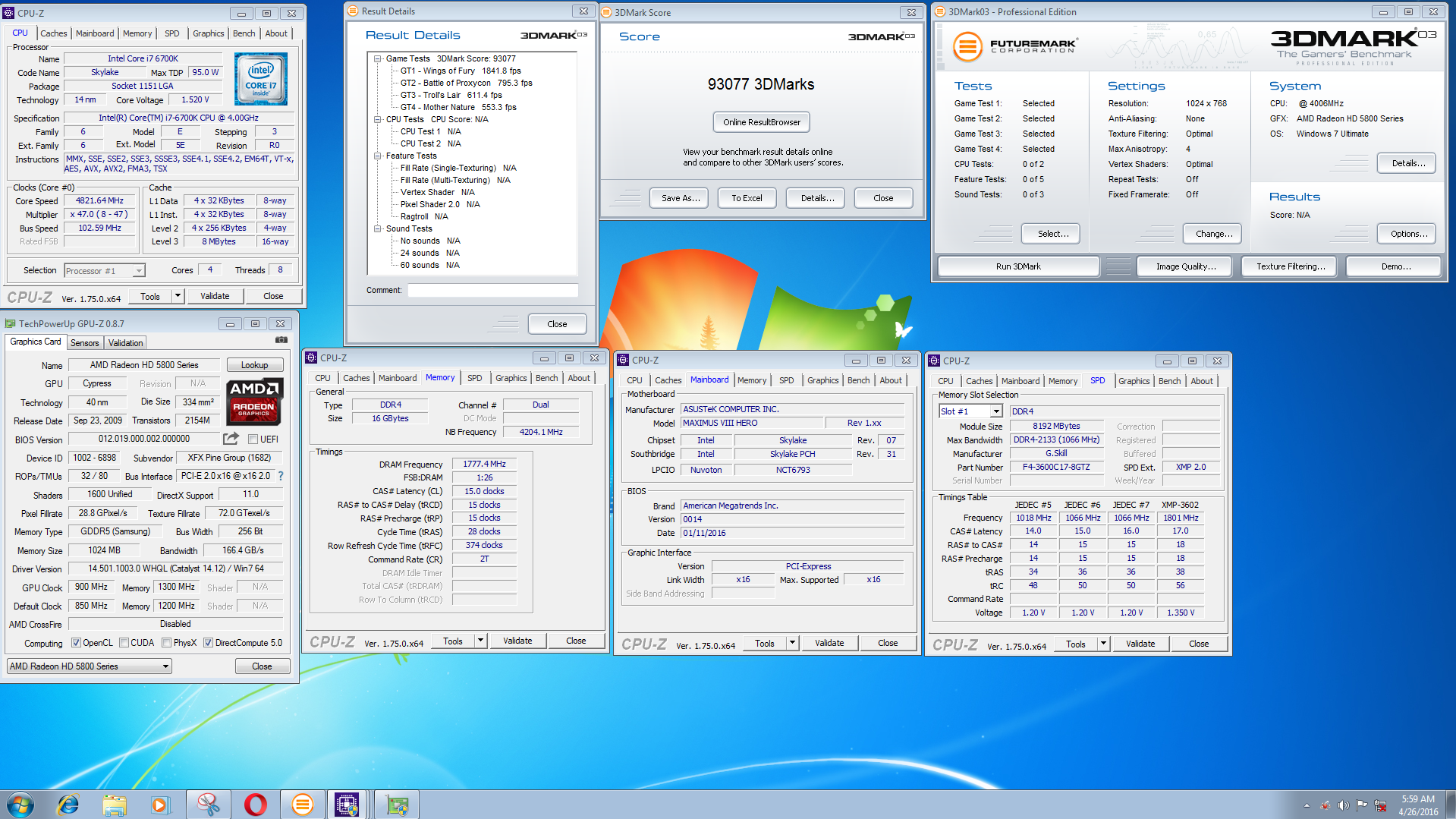
Task: Click the BIOS save/share icon in GPU-Z
Action: [231, 439]
